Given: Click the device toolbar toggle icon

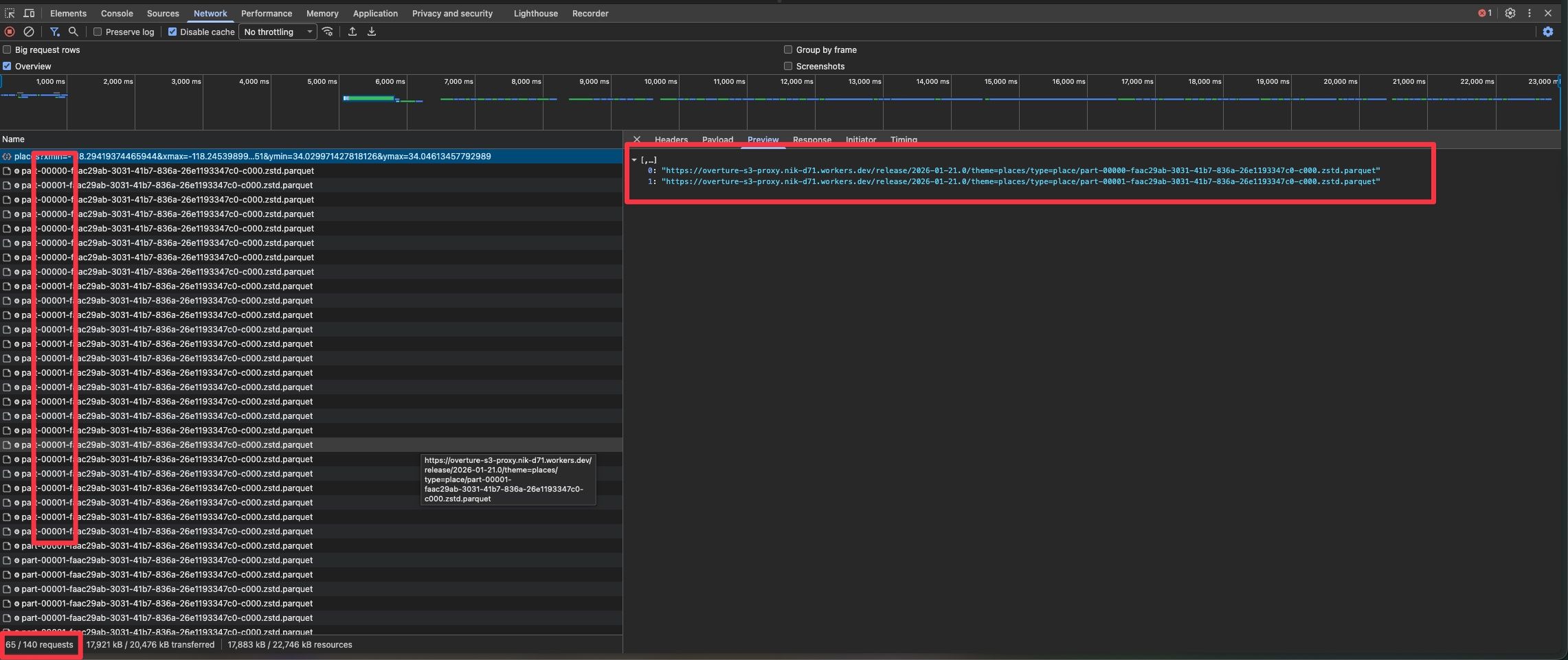Looking at the screenshot, I should [29, 13].
